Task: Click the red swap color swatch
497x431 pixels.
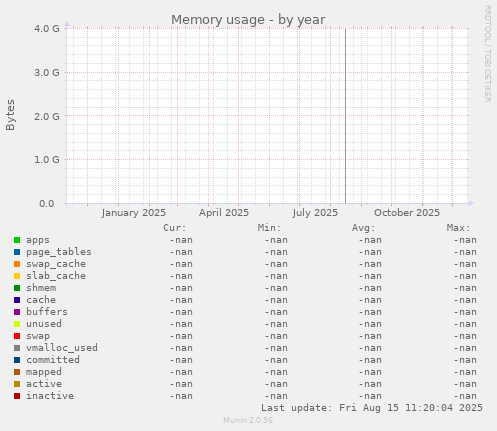Action: (17, 336)
